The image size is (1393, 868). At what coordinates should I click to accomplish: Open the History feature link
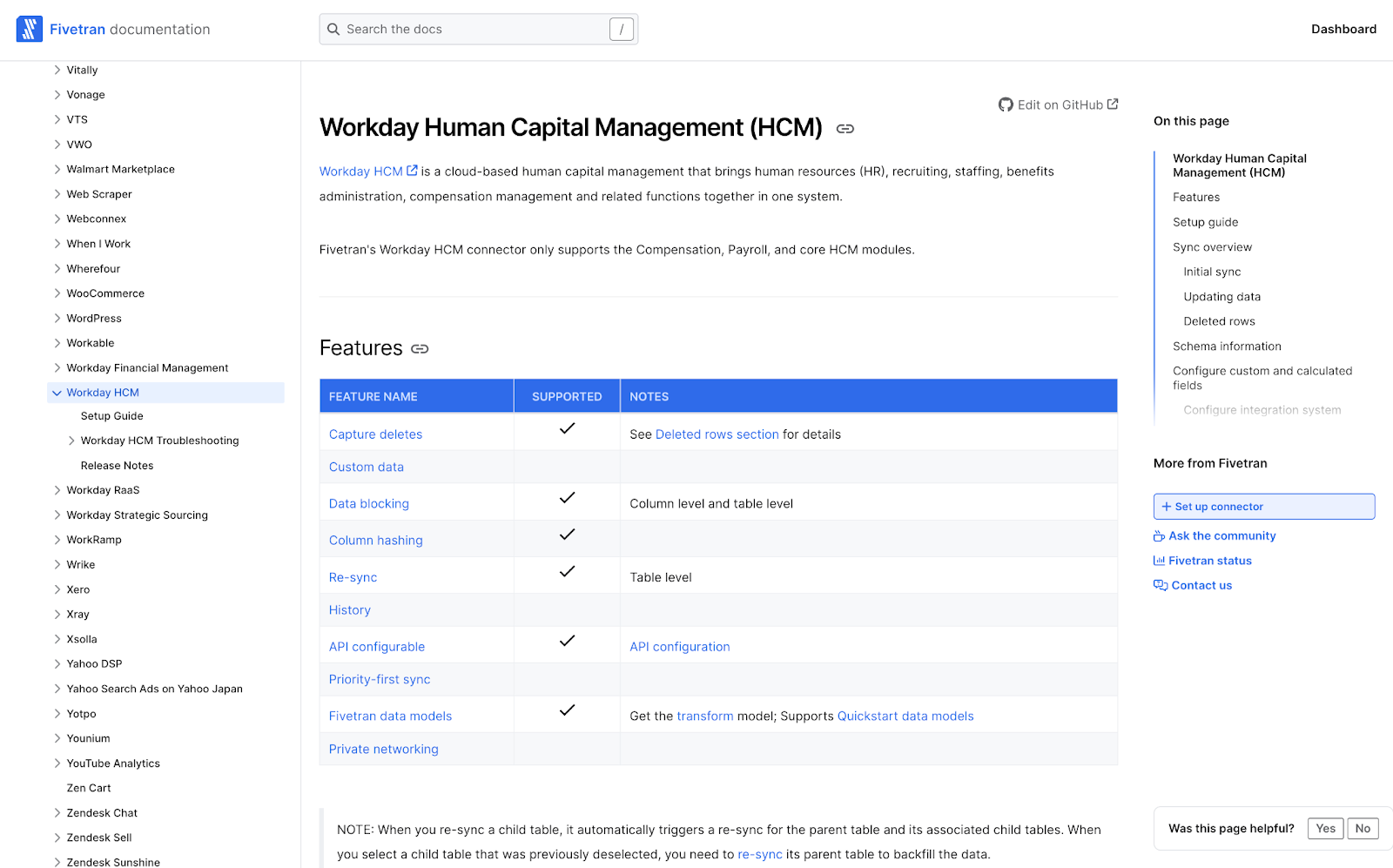tap(349, 610)
